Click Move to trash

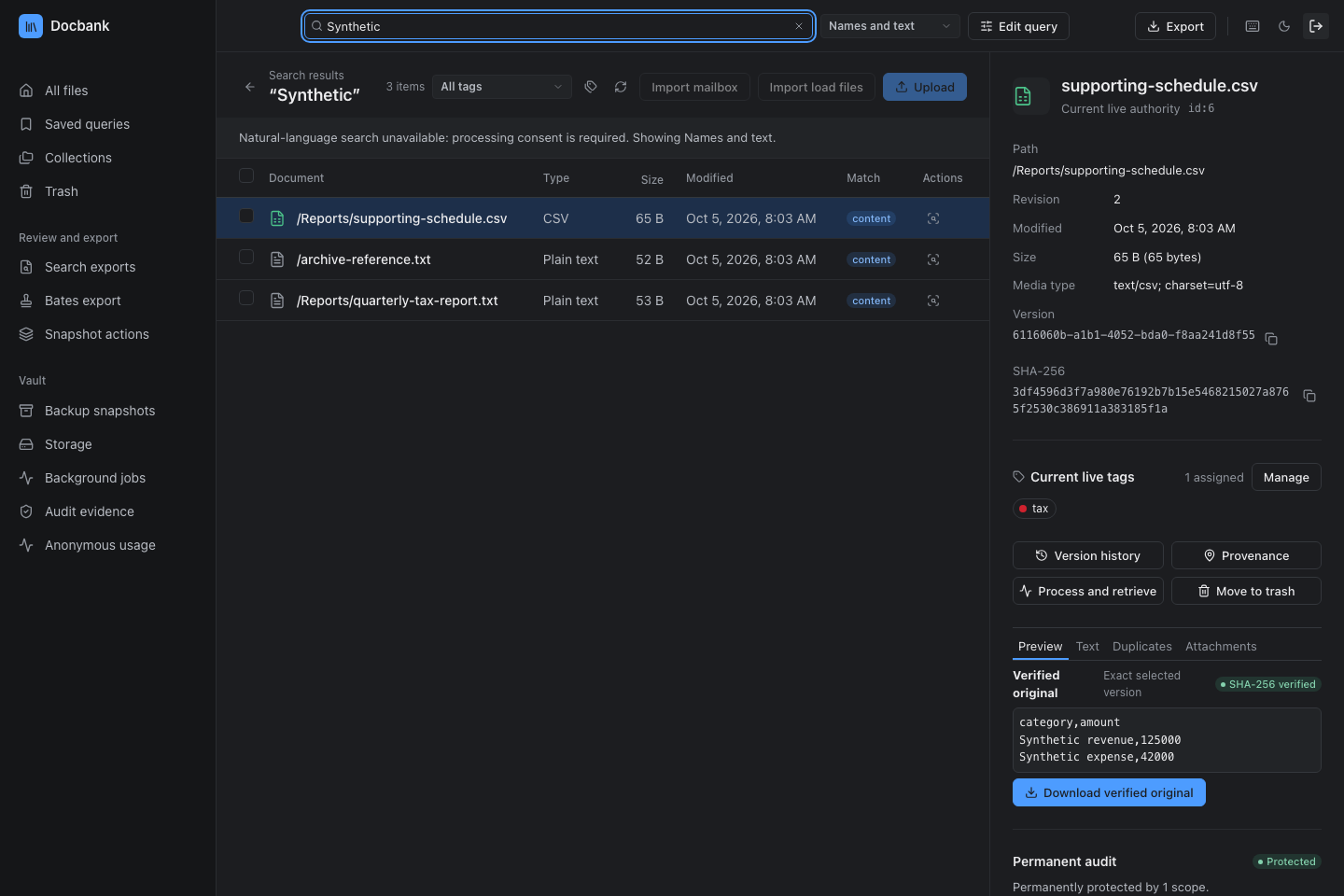[1246, 591]
